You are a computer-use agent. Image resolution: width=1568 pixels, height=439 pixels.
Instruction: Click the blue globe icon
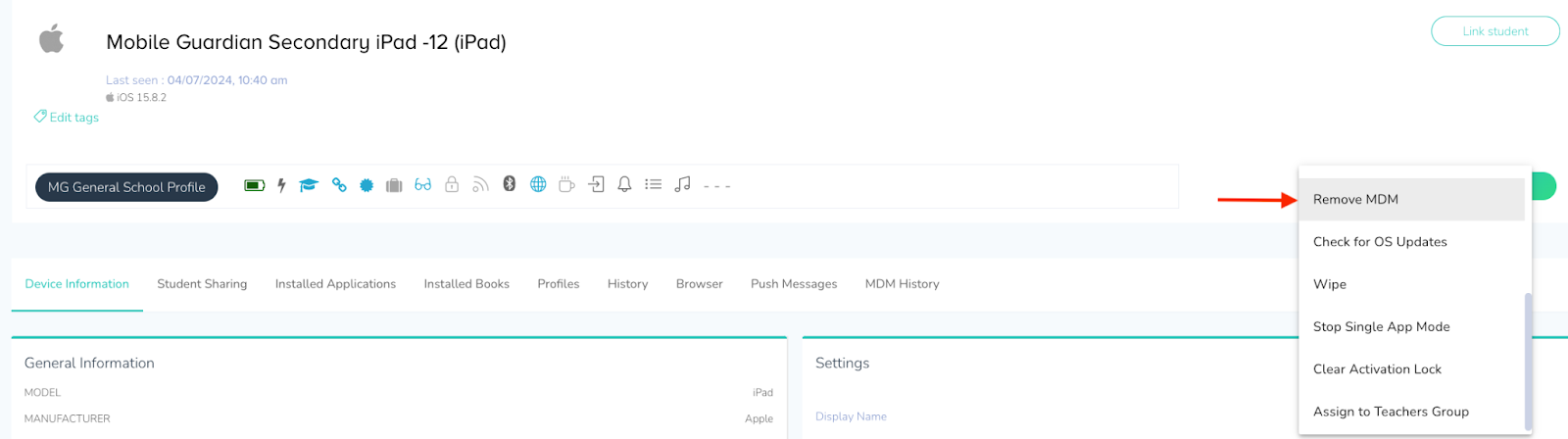538,184
